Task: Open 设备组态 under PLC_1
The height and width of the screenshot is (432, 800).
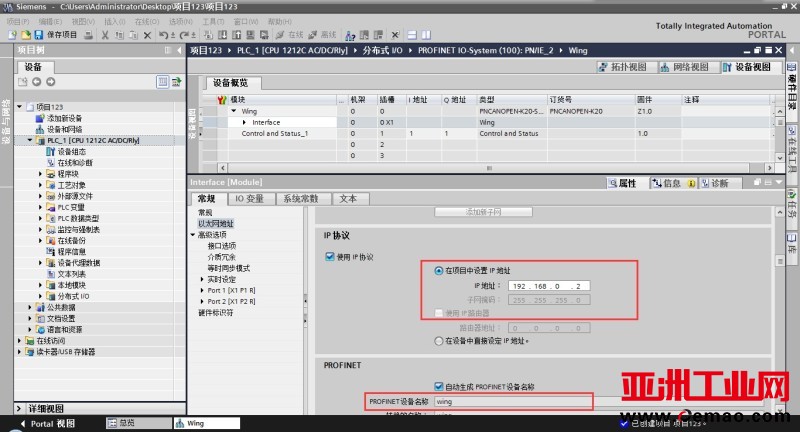Action: coord(71,151)
